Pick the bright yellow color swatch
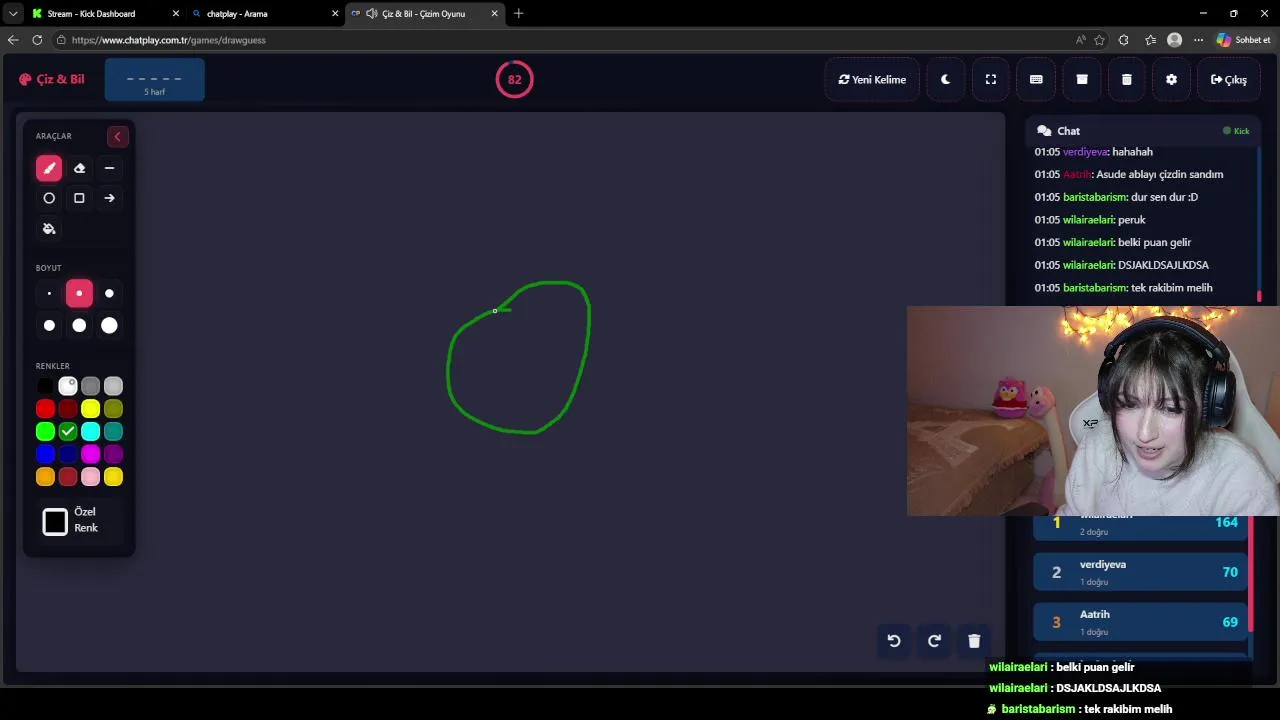This screenshot has height=720, width=1280. pyautogui.click(x=91, y=409)
